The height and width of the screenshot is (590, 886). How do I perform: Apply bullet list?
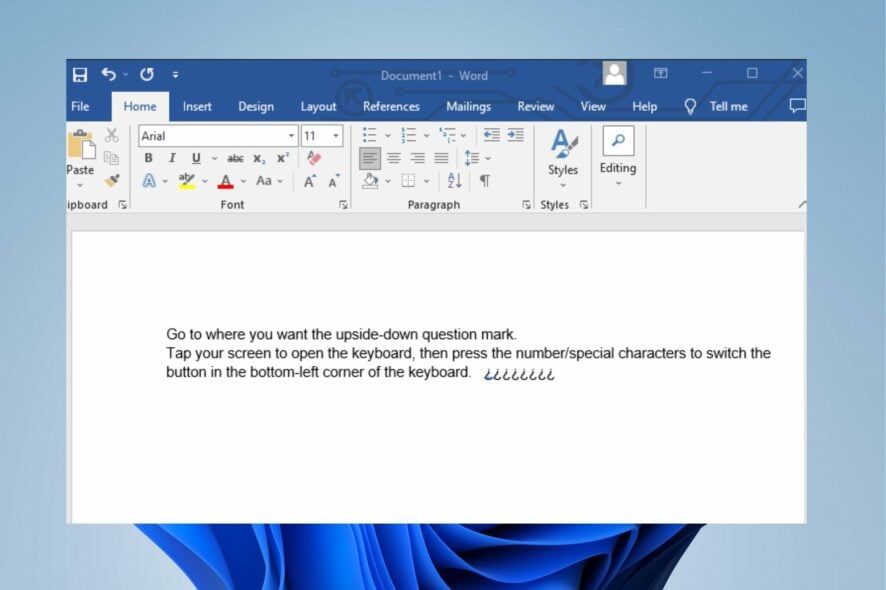(370, 135)
